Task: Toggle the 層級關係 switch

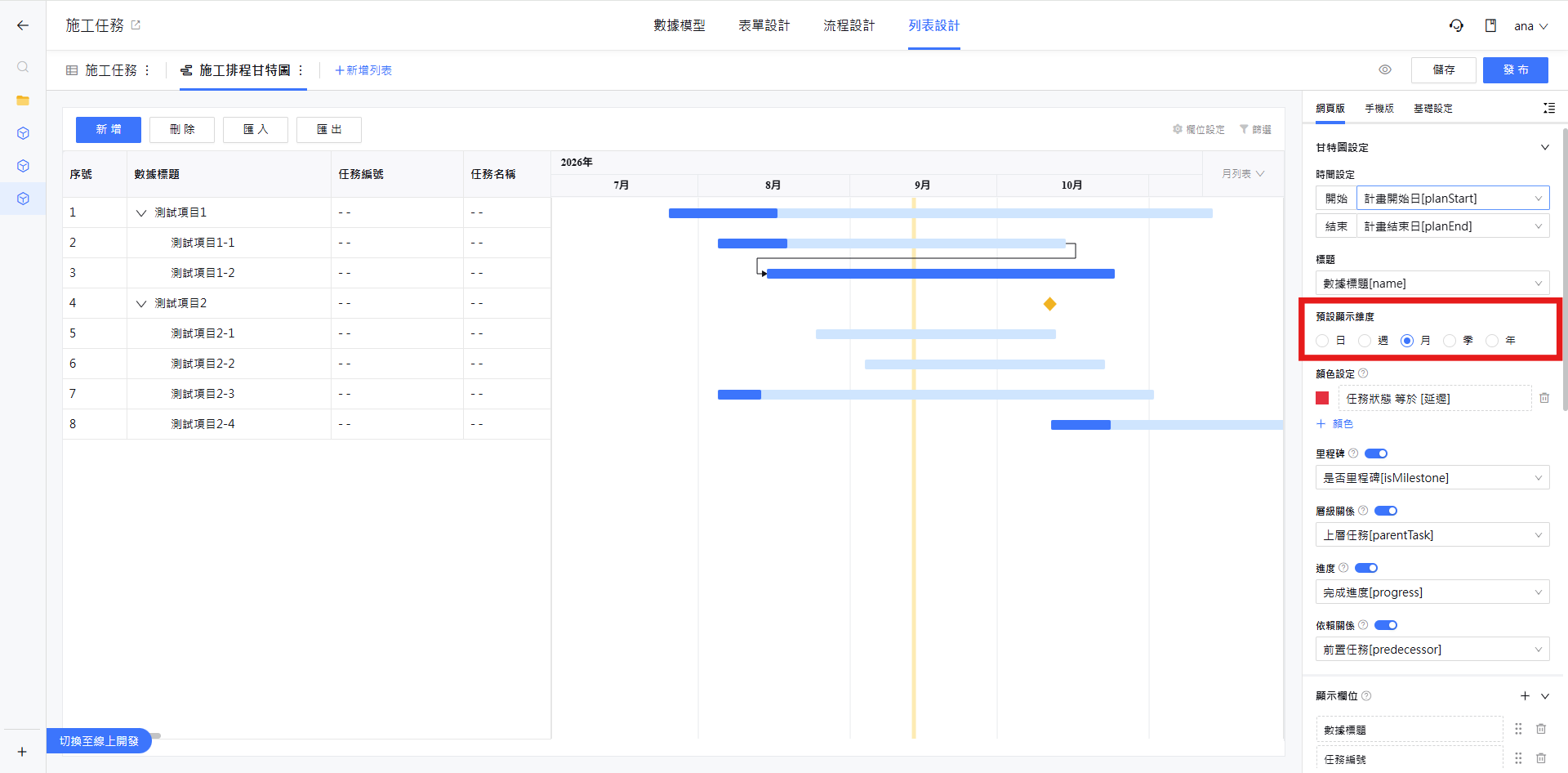Action: pyautogui.click(x=1386, y=511)
